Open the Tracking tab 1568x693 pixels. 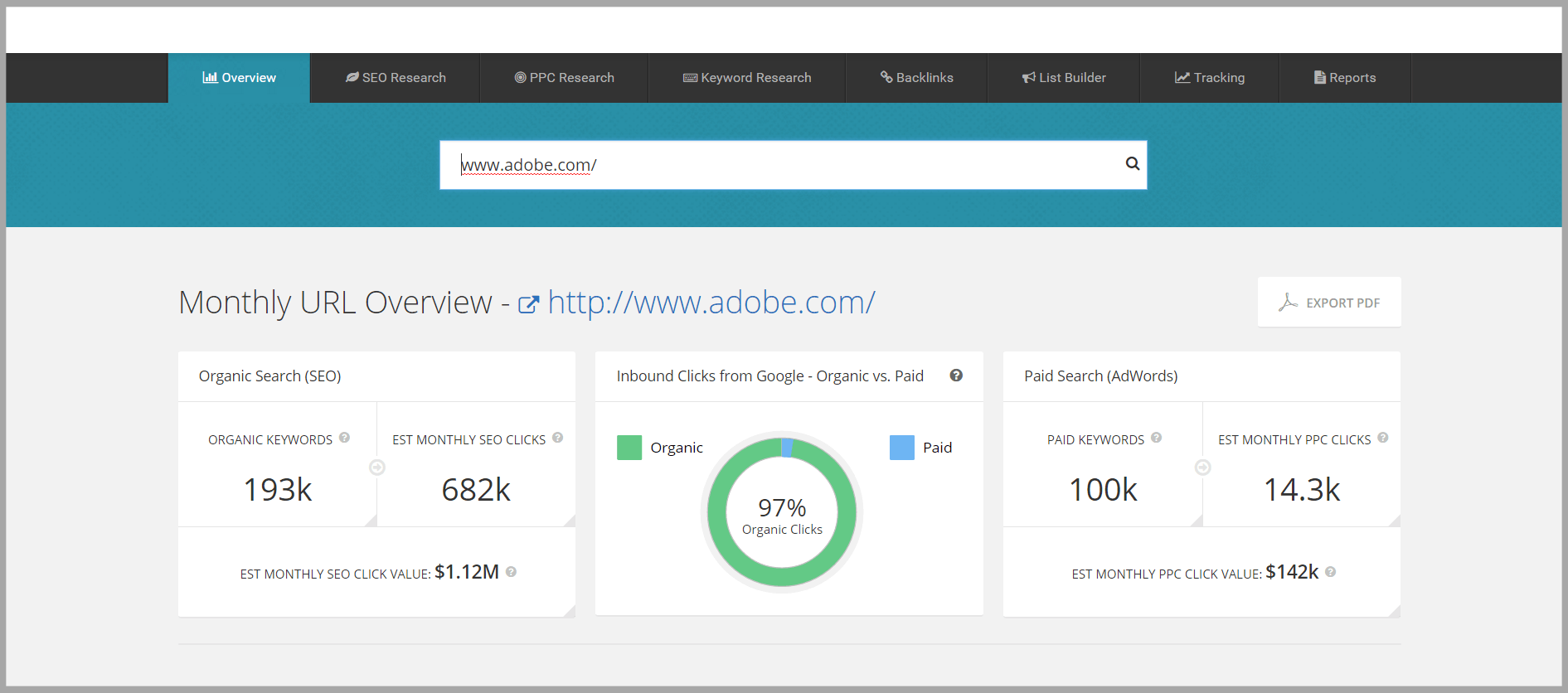pyautogui.click(x=1209, y=78)
